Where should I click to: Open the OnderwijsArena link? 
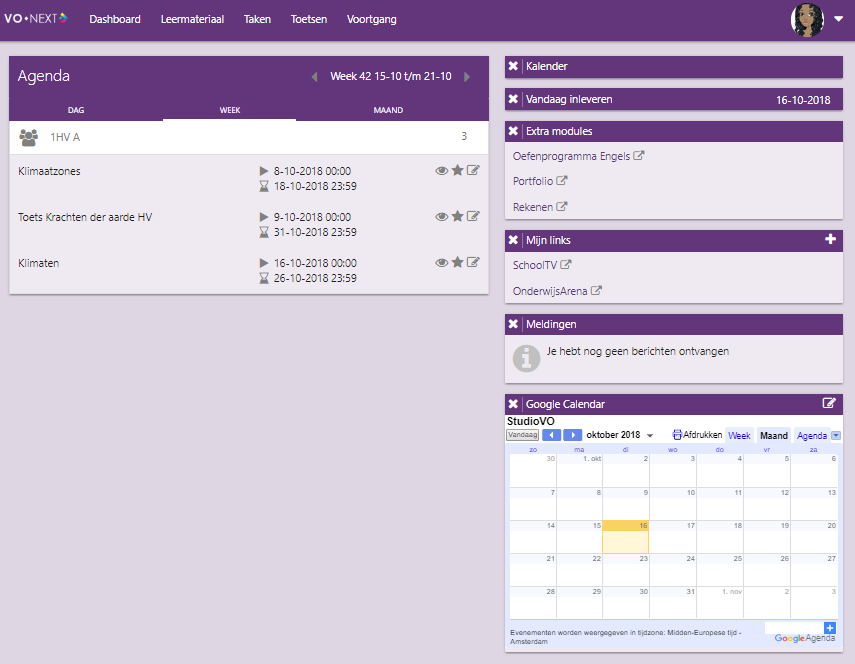click(557, 291)
